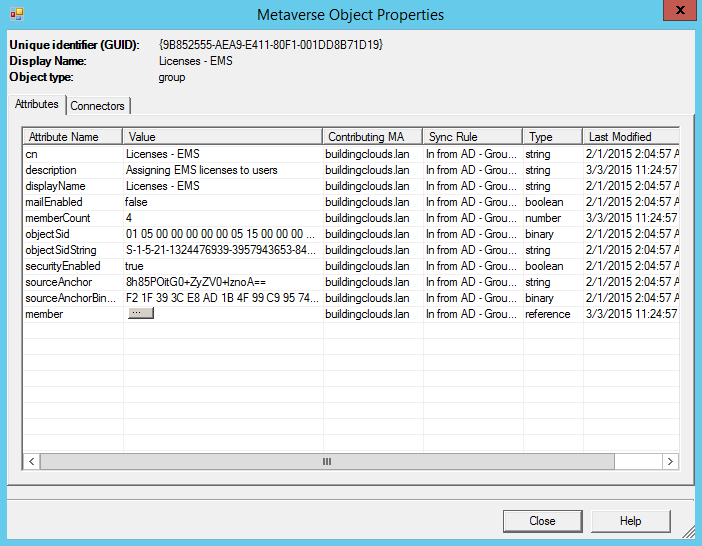Switch to the Connectors tab
The height and width of the screenshot is (546, 702).
click(98, 106)
